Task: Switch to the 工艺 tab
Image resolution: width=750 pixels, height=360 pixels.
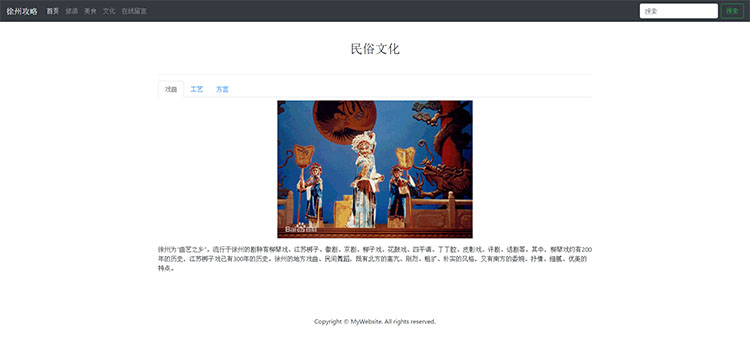Action: (197, 89)
